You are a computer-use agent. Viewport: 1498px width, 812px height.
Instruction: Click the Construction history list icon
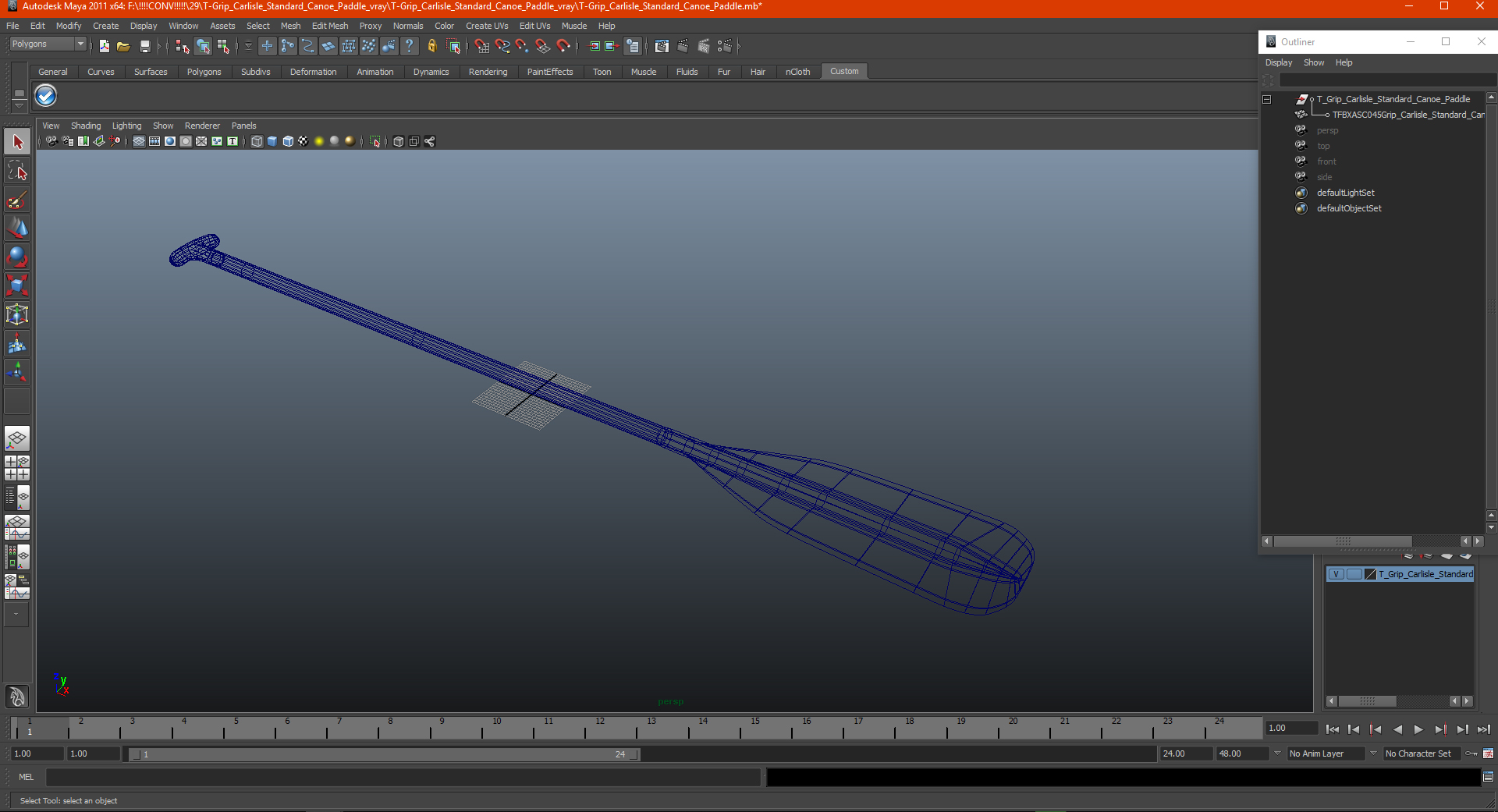pos(633,47)
